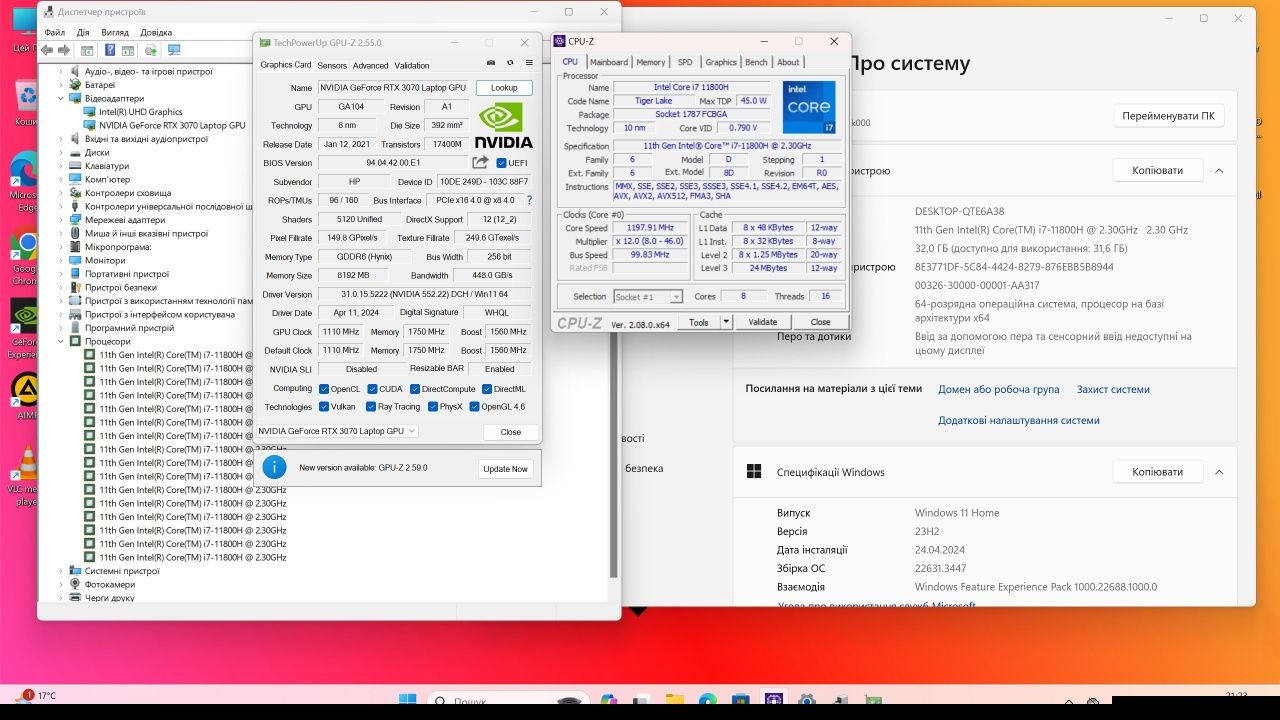Click the Intel Core i7 logo in CPU-Z
The width and height of the screenshot is (1280, 720).
pyautogui.click(x=809, y=108)
